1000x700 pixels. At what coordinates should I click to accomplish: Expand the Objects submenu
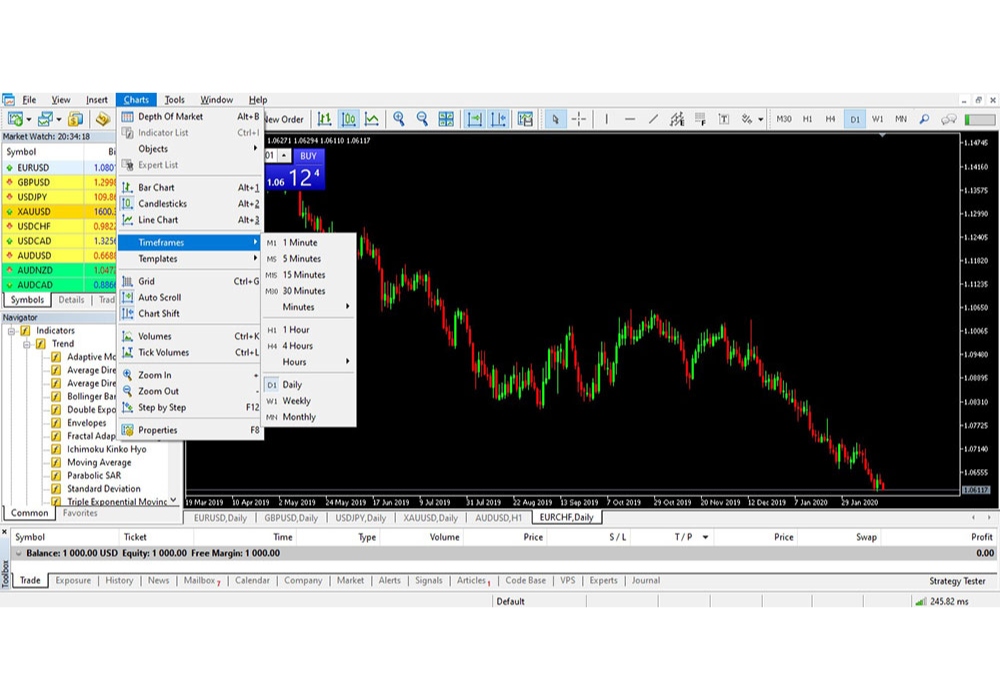[x=191, y=149]
